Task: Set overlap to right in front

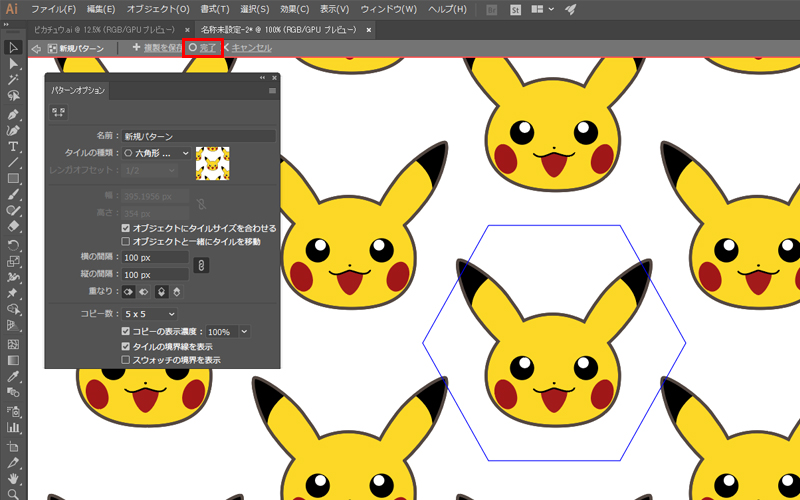Action: 144,292
